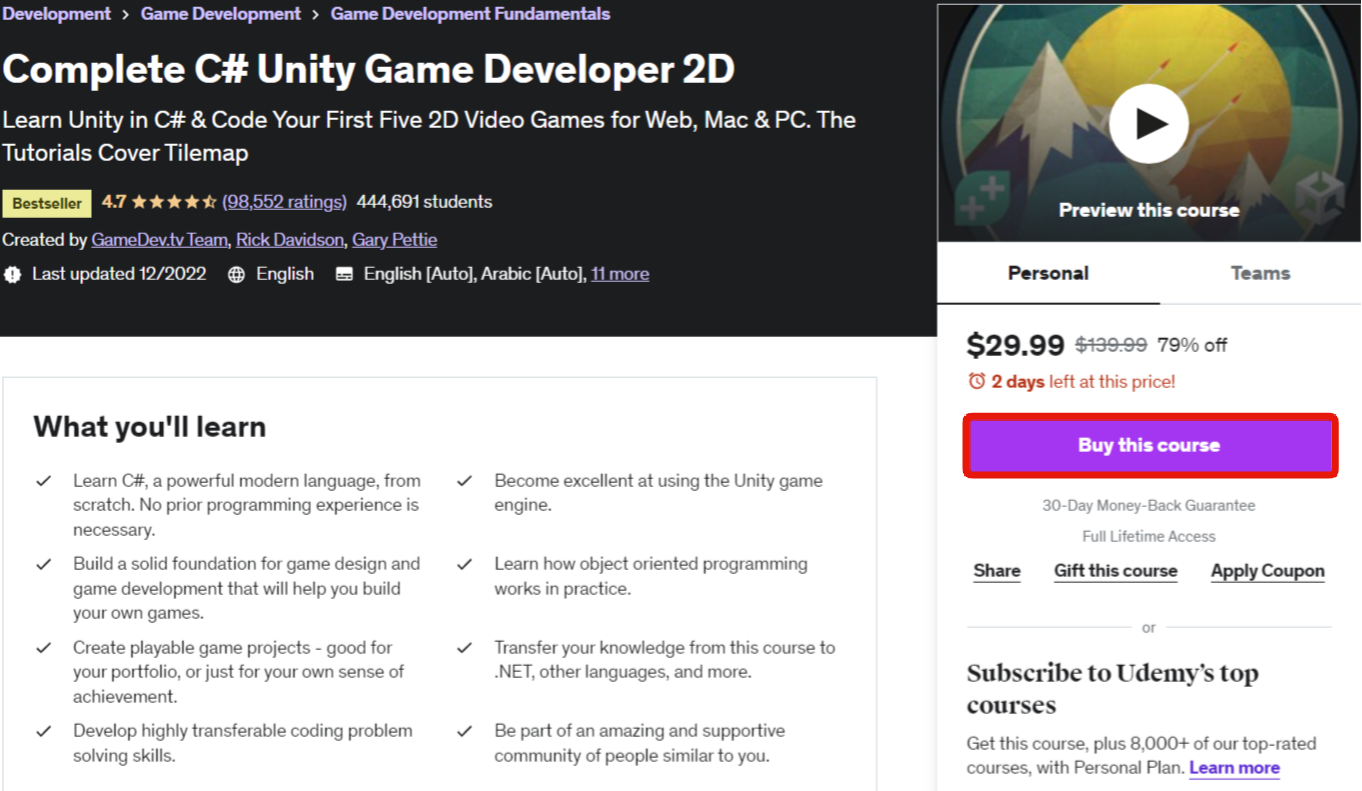The image size is (1362, 791).
Task: Click the globe language icon
Action: click(x=236, y=274)
